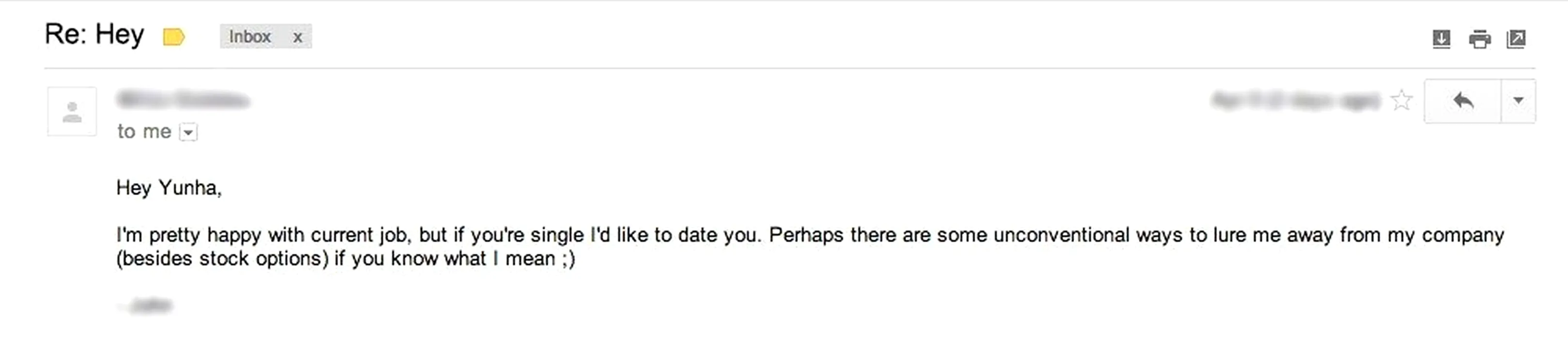Click the Inbox label tag

coord(249,36)
